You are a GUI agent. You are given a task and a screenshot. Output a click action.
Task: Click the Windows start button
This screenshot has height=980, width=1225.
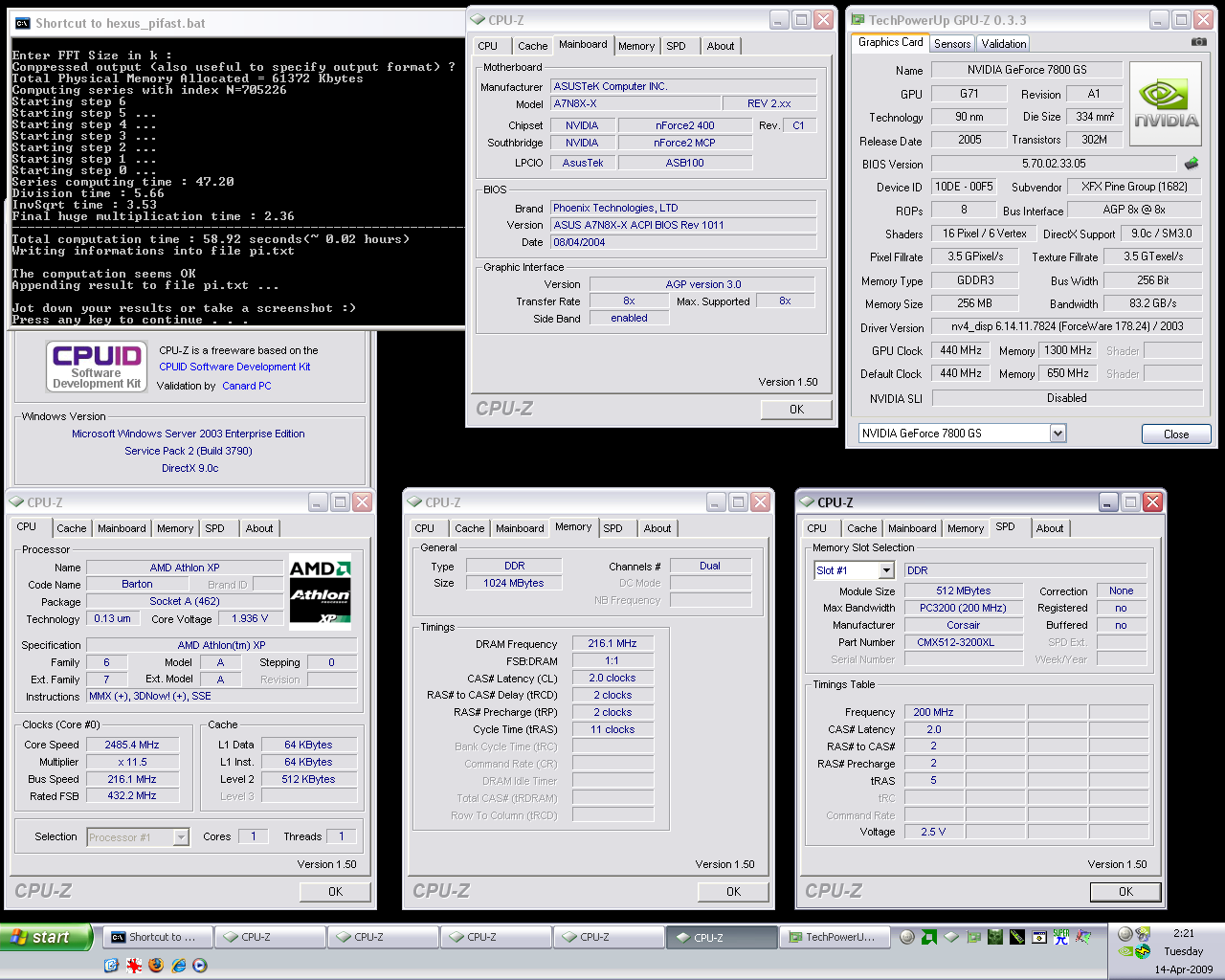[x=46, y=937]
